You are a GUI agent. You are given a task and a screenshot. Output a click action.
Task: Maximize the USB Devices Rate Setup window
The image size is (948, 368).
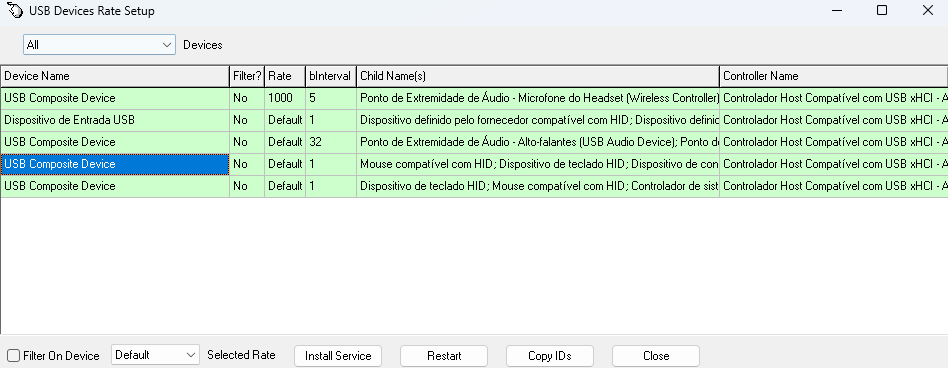pos(882,10)
